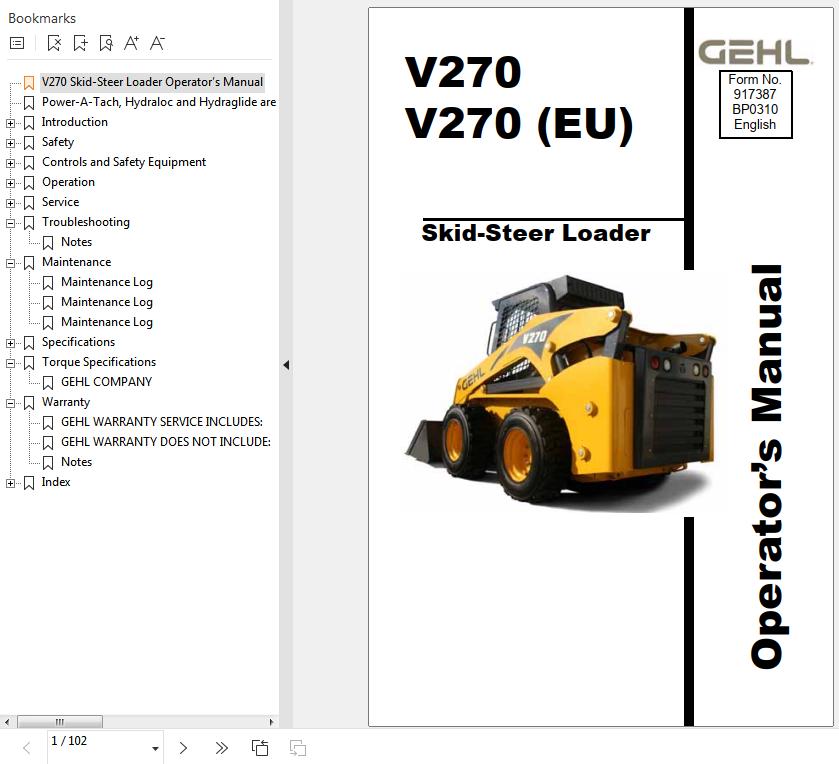
Task: Open the first Maintenance Log bookmark
Action: (x=106, y=282)
